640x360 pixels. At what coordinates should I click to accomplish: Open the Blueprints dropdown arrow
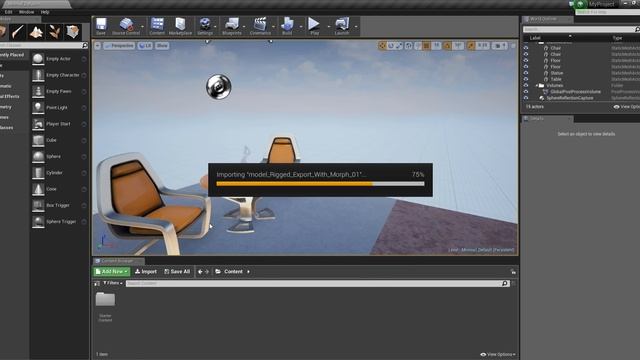pyautogui.click(x=244, y=27)
